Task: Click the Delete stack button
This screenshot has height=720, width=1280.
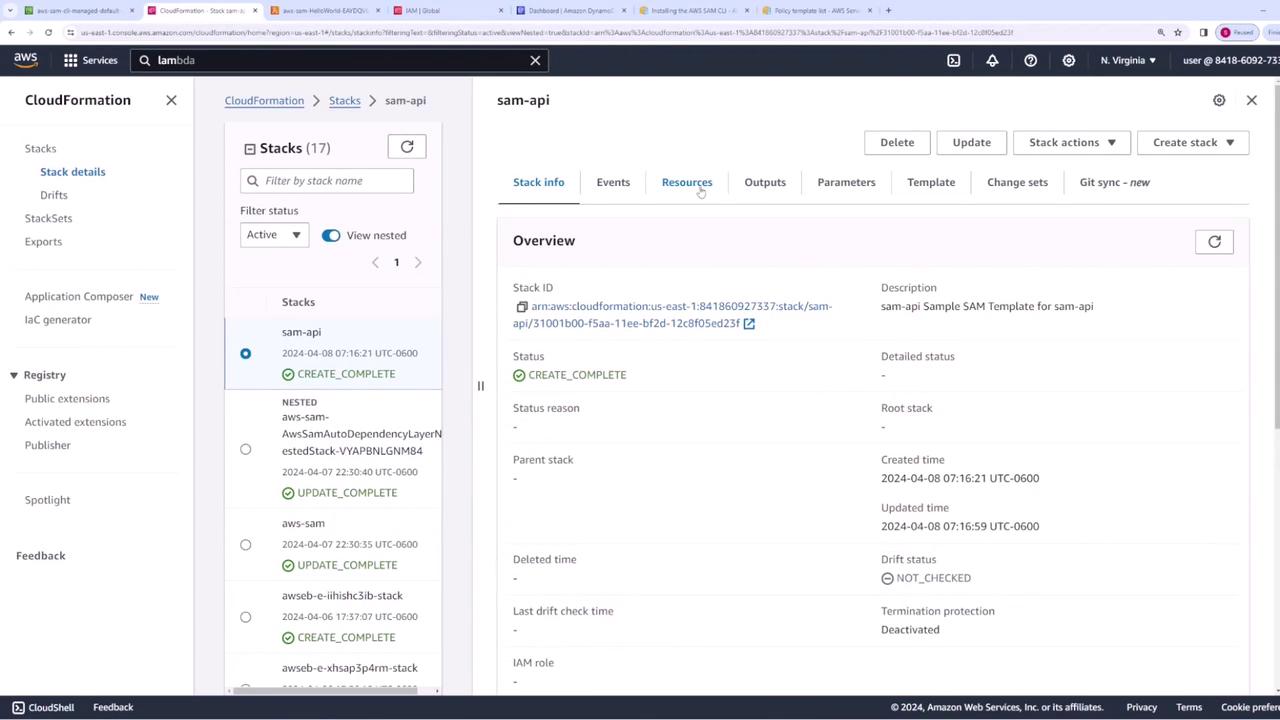Action: click(x=897, y=142)
